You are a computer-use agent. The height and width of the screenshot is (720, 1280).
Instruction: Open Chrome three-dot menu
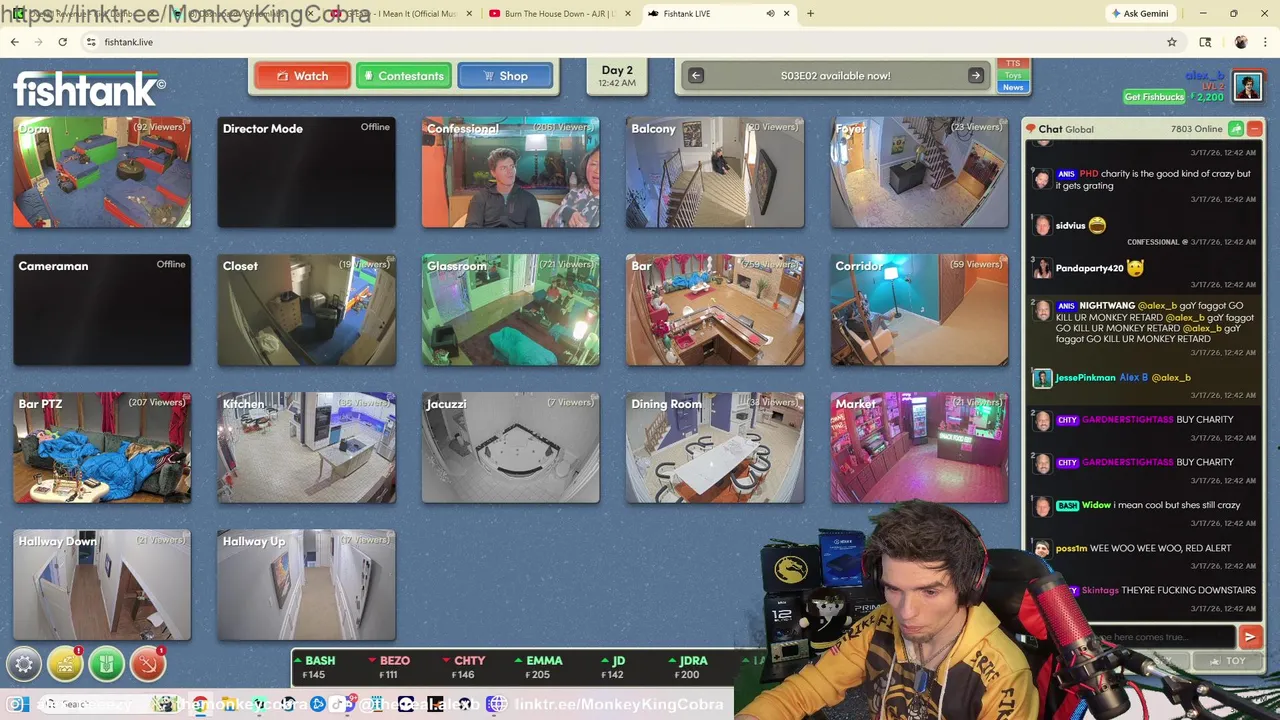pyautogui.click(x=1265, y=42)
